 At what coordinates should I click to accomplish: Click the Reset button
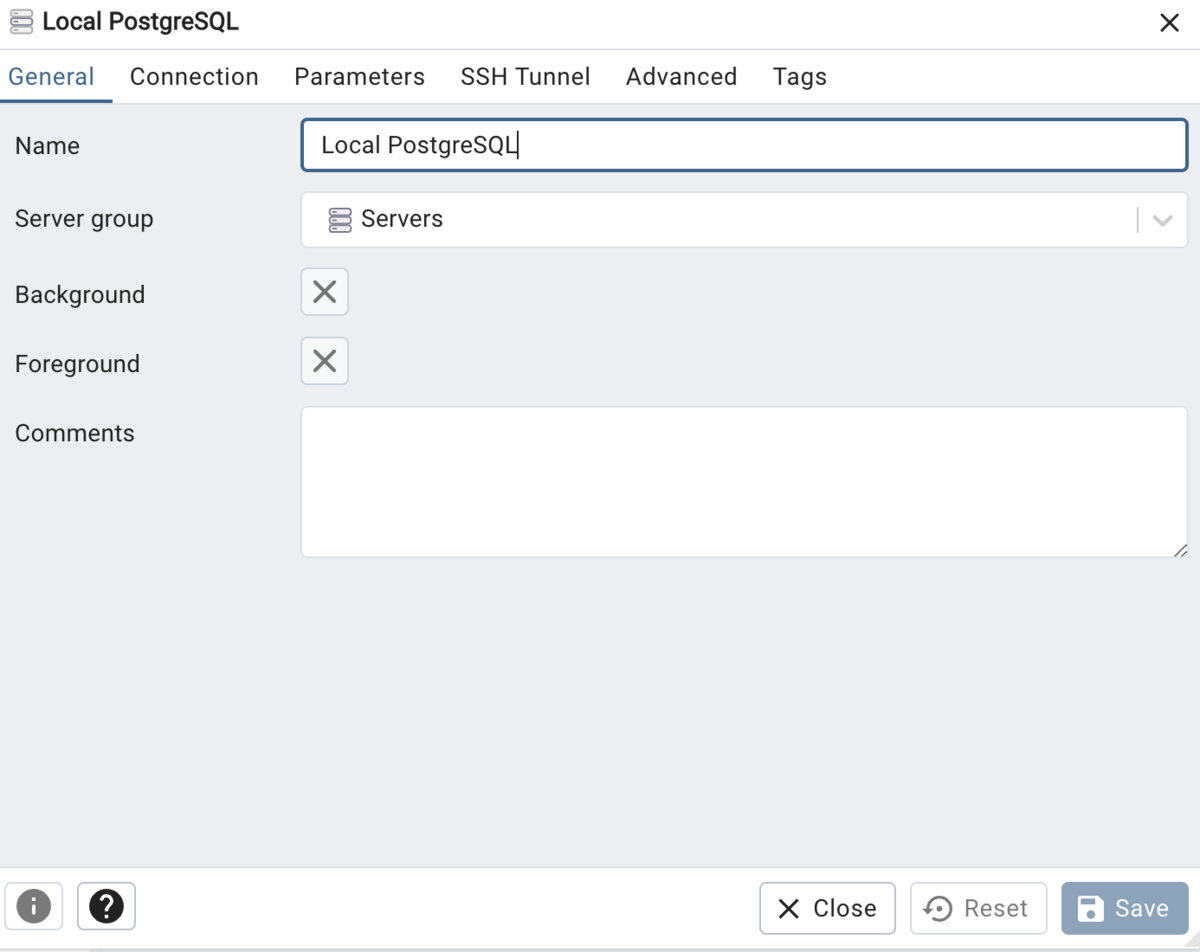point(978,908)
